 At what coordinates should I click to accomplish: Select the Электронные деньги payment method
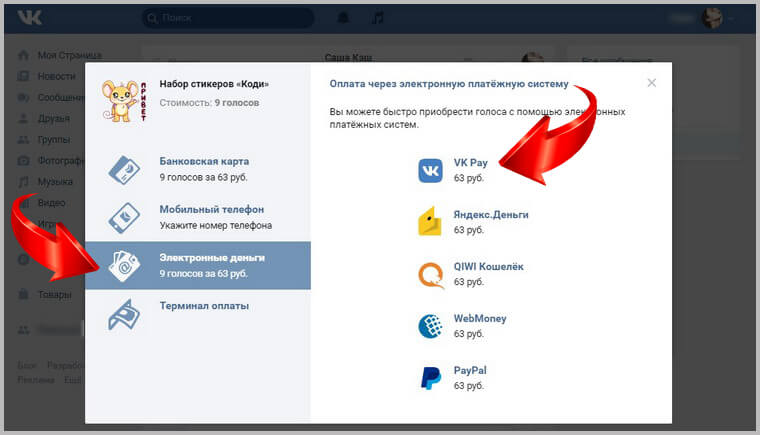198,265
